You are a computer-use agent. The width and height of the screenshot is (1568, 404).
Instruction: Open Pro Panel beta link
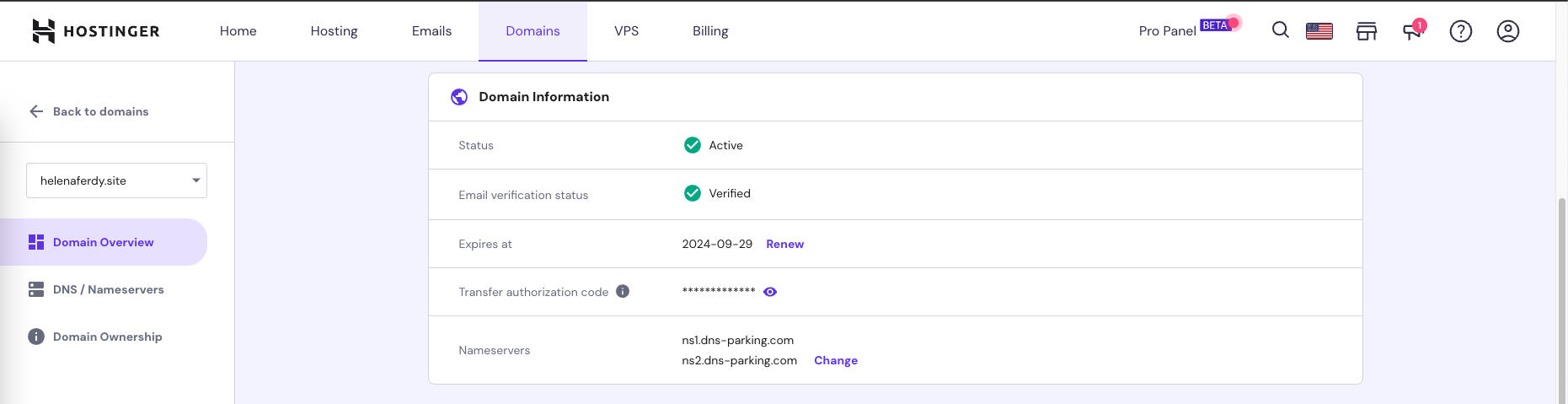[1167, 31]
